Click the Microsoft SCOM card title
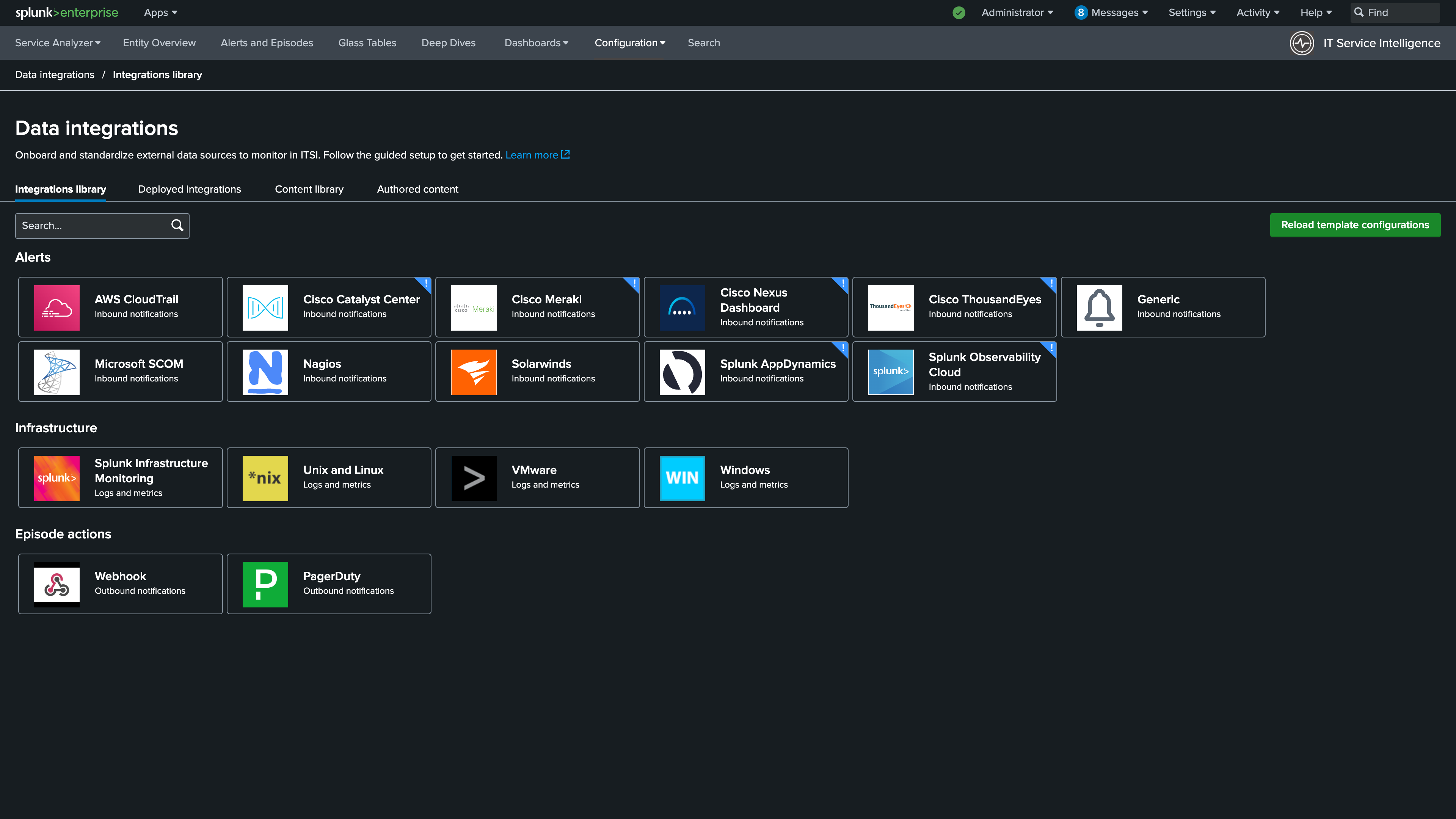 coord(138,364)
